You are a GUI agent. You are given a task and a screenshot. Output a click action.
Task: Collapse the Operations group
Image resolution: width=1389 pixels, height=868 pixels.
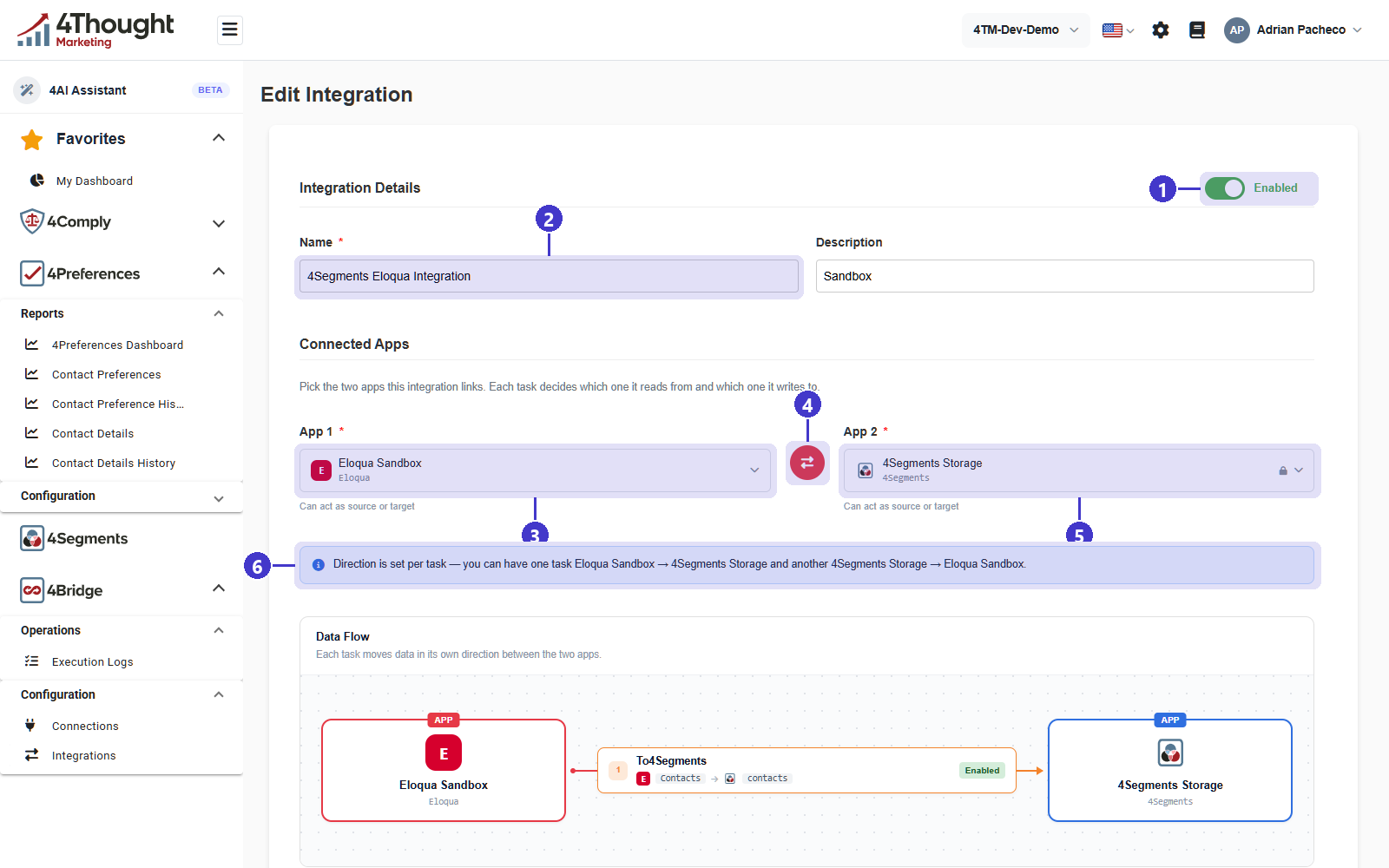click(x=219, y=630)
